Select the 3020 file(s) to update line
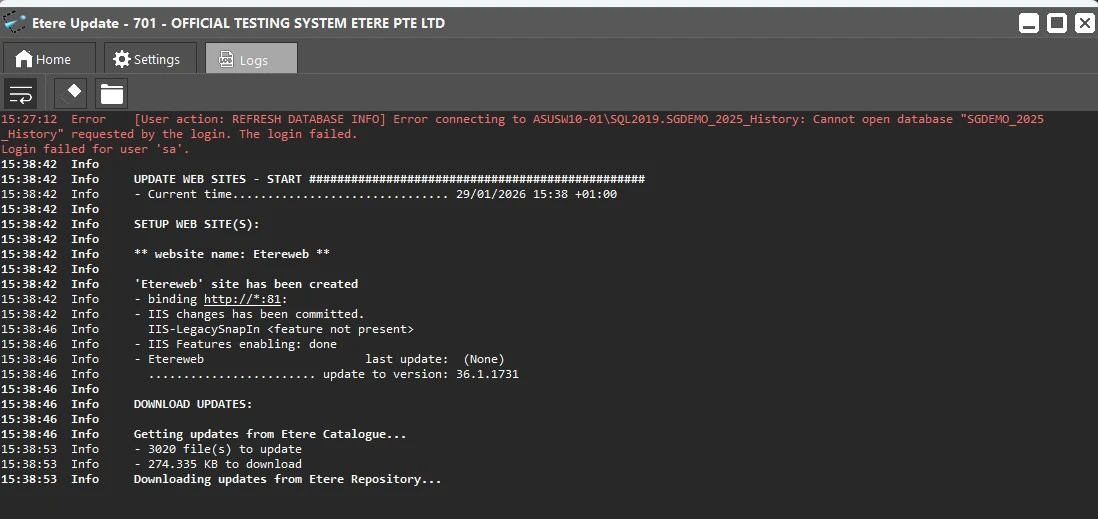Screen dimensions: 1098x519 [x=218, y=449]
